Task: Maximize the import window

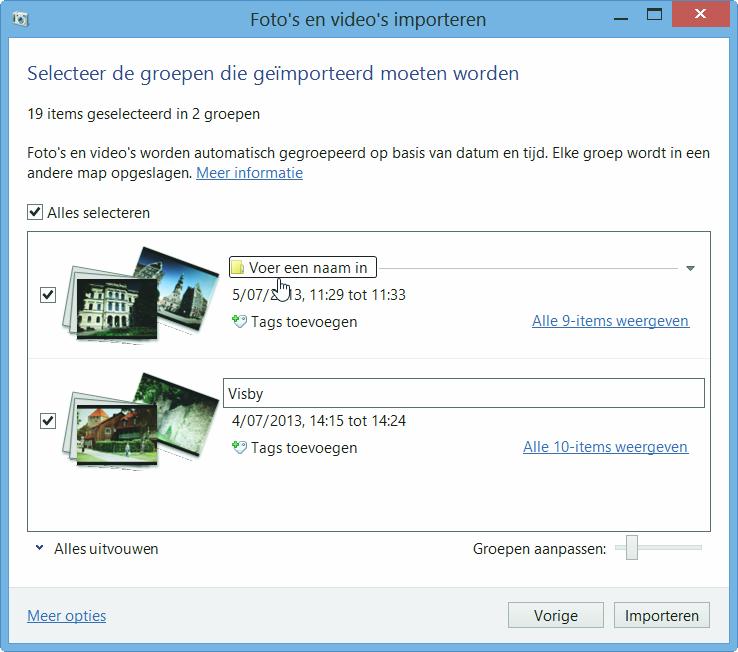Action: (x=654, y=15)
